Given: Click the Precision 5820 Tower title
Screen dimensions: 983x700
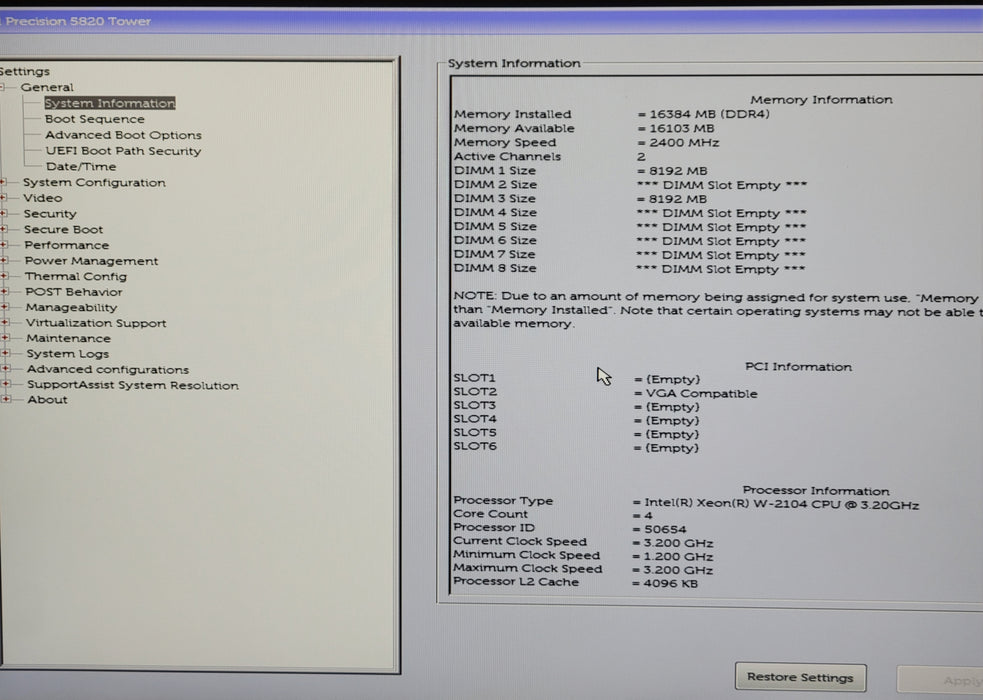Looking at the screenshot, I should click(x=76, y=21).
